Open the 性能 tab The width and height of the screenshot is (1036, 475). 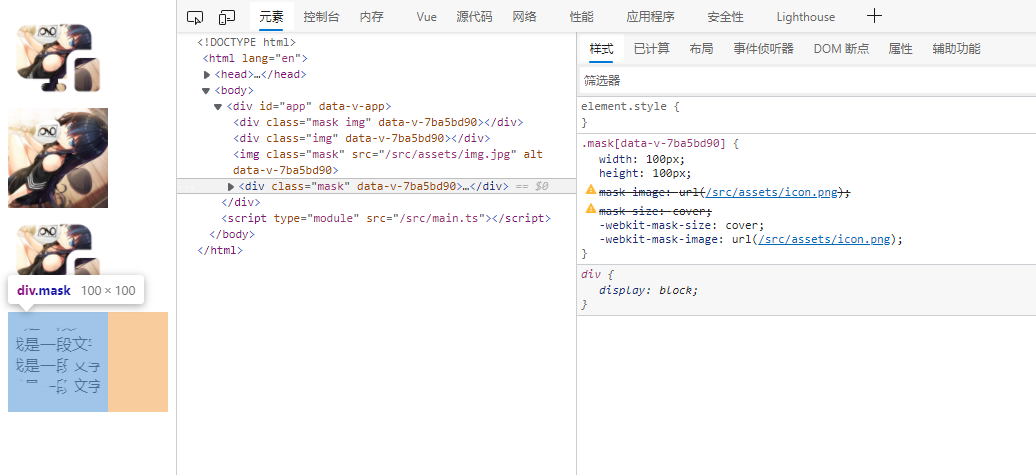click(x=581, y=17)
